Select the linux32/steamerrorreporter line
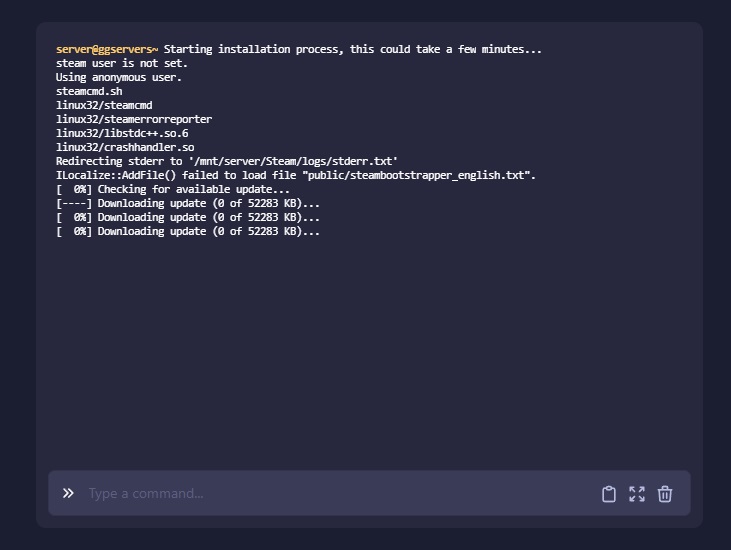Viewport: 731px width, 550px height. (x=134, y=119)
